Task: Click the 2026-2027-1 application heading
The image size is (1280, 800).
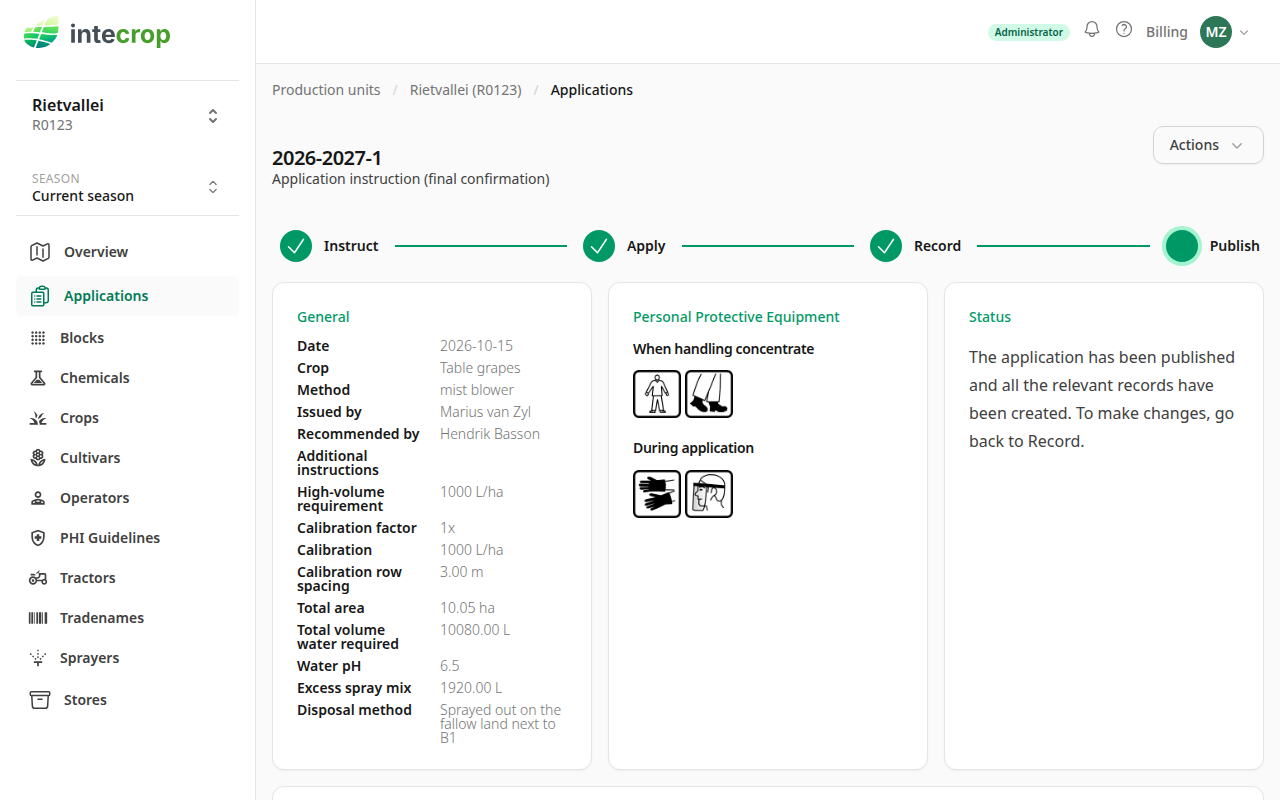Action: (x=327, y=158)
